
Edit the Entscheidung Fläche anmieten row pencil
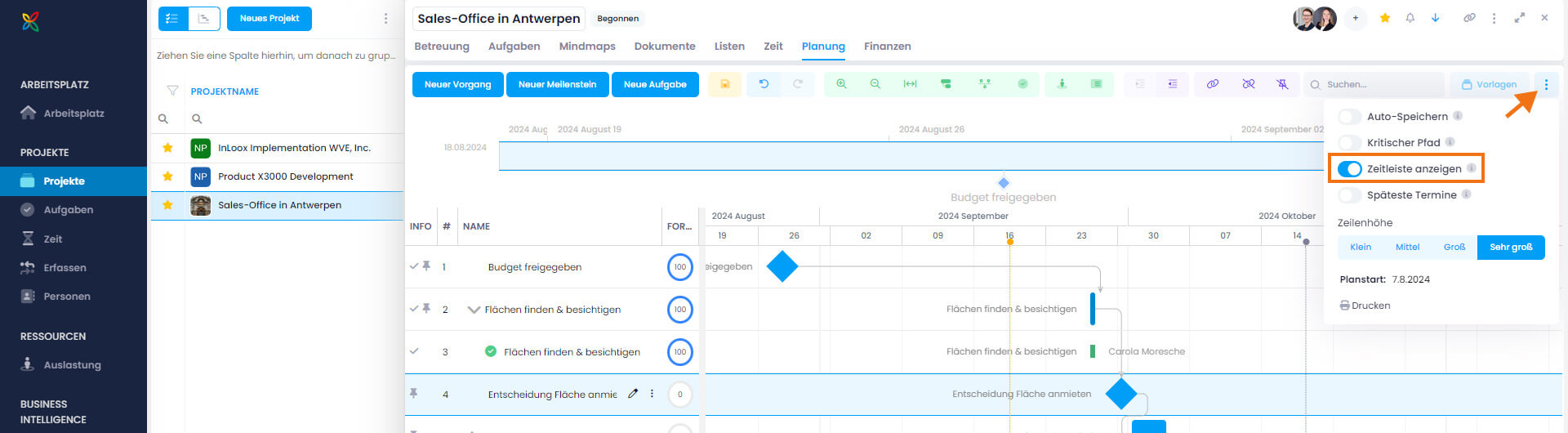point(633,394)
